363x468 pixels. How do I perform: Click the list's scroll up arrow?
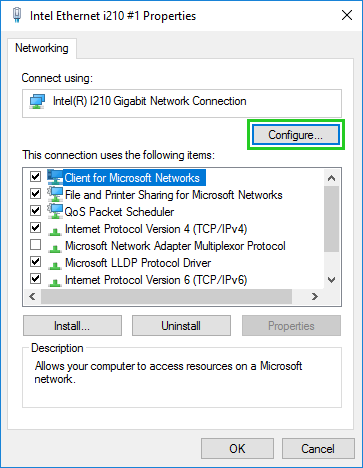331,178
